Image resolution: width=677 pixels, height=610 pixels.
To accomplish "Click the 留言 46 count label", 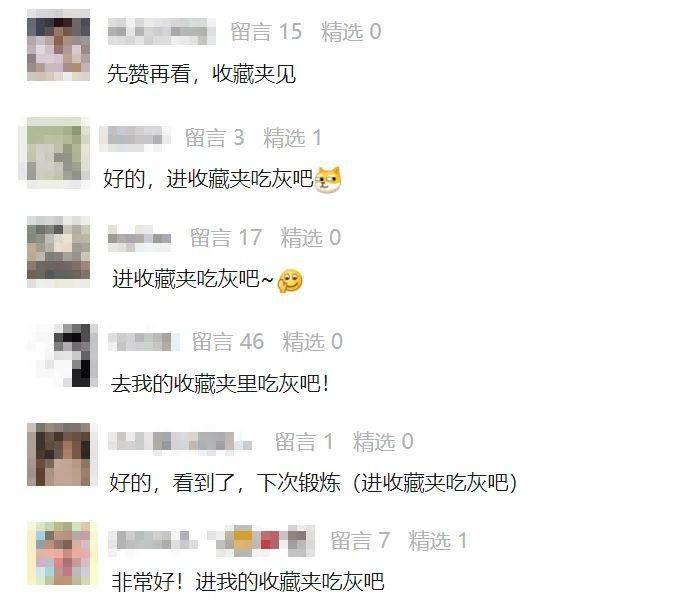I will click(228, 341).
